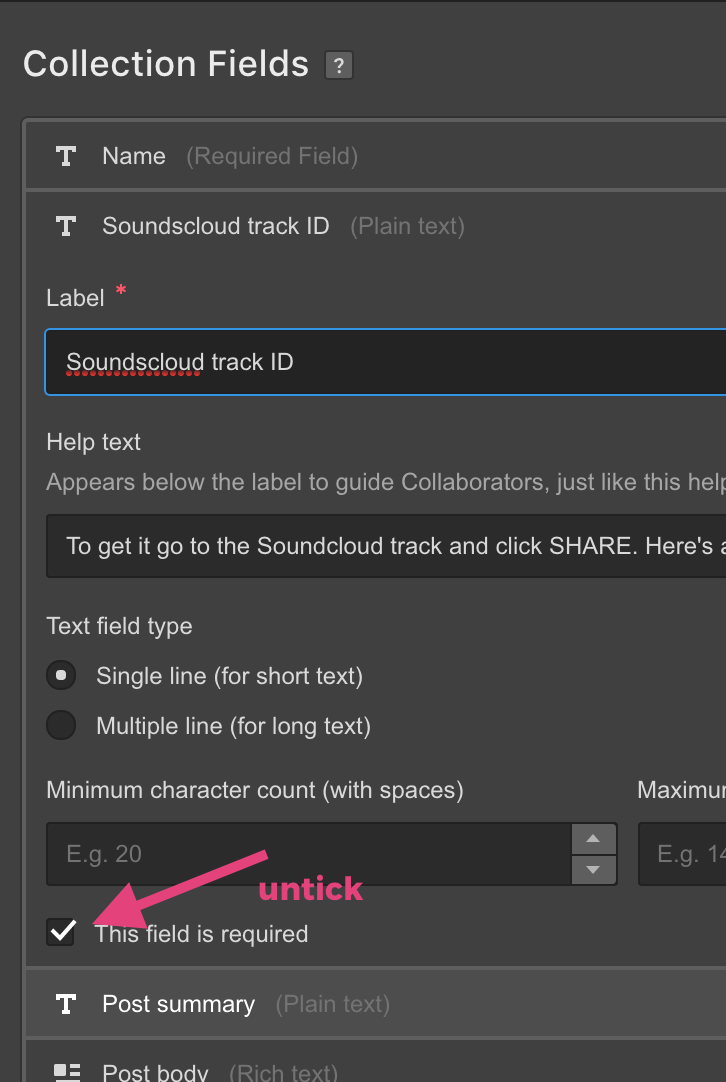Viewport: 726px width, 1082px height.
Task: Click into the Label text input
Action: click(386, 362)
